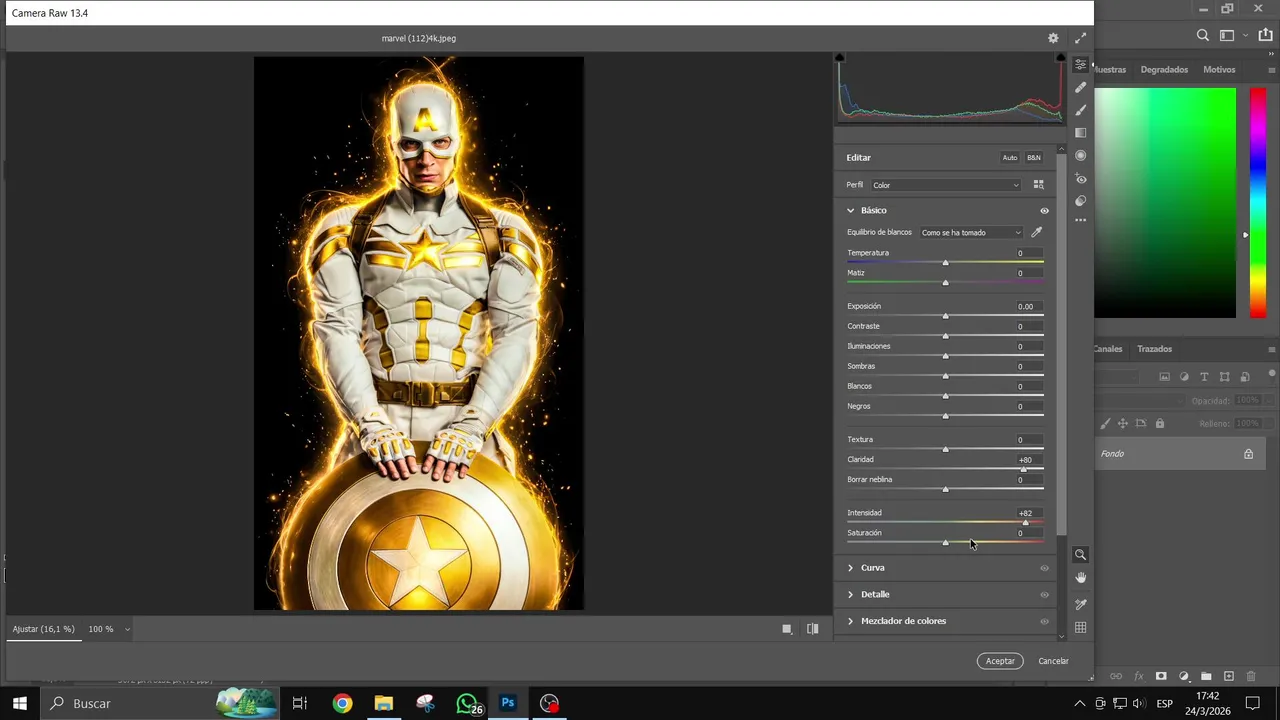Browse profiles grid icon beside Perfil

(1038, 185)
